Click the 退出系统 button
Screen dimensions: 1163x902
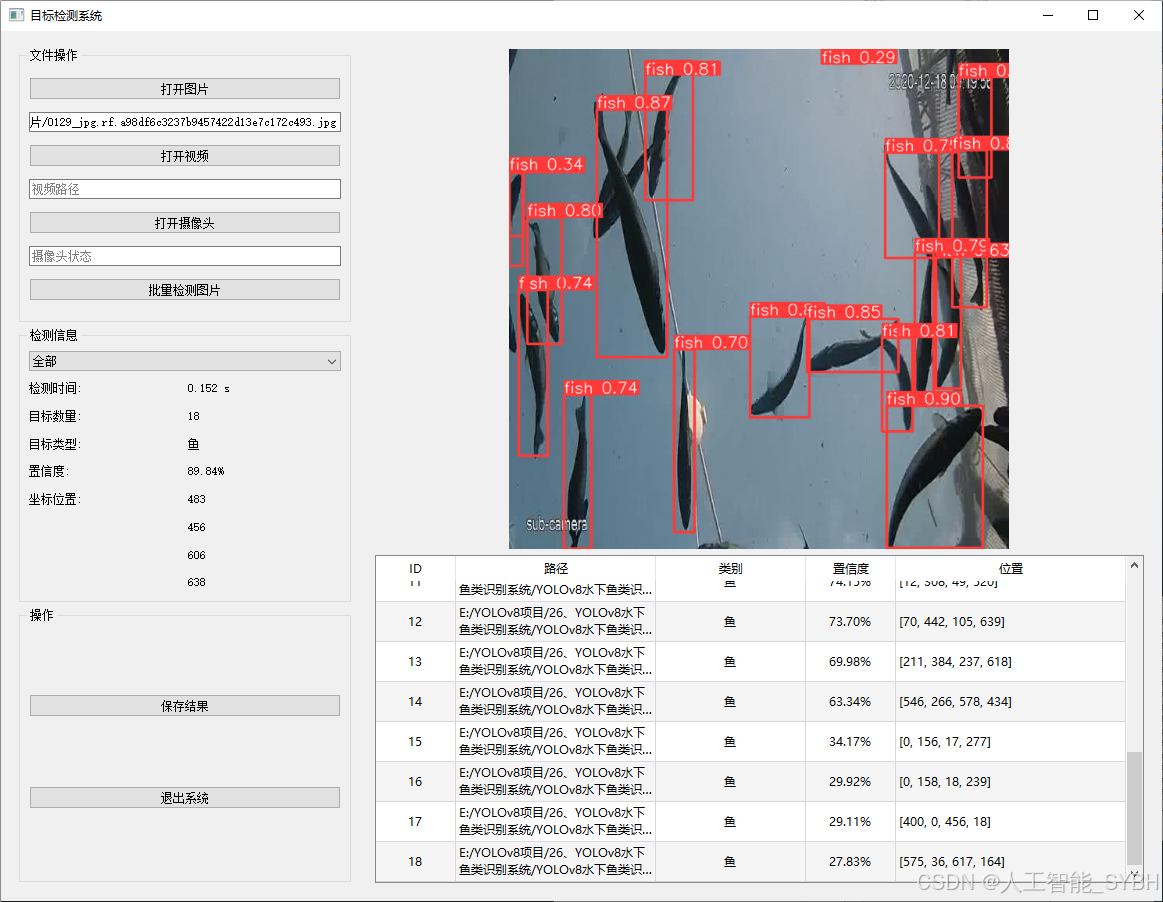(x=184, y=797)
